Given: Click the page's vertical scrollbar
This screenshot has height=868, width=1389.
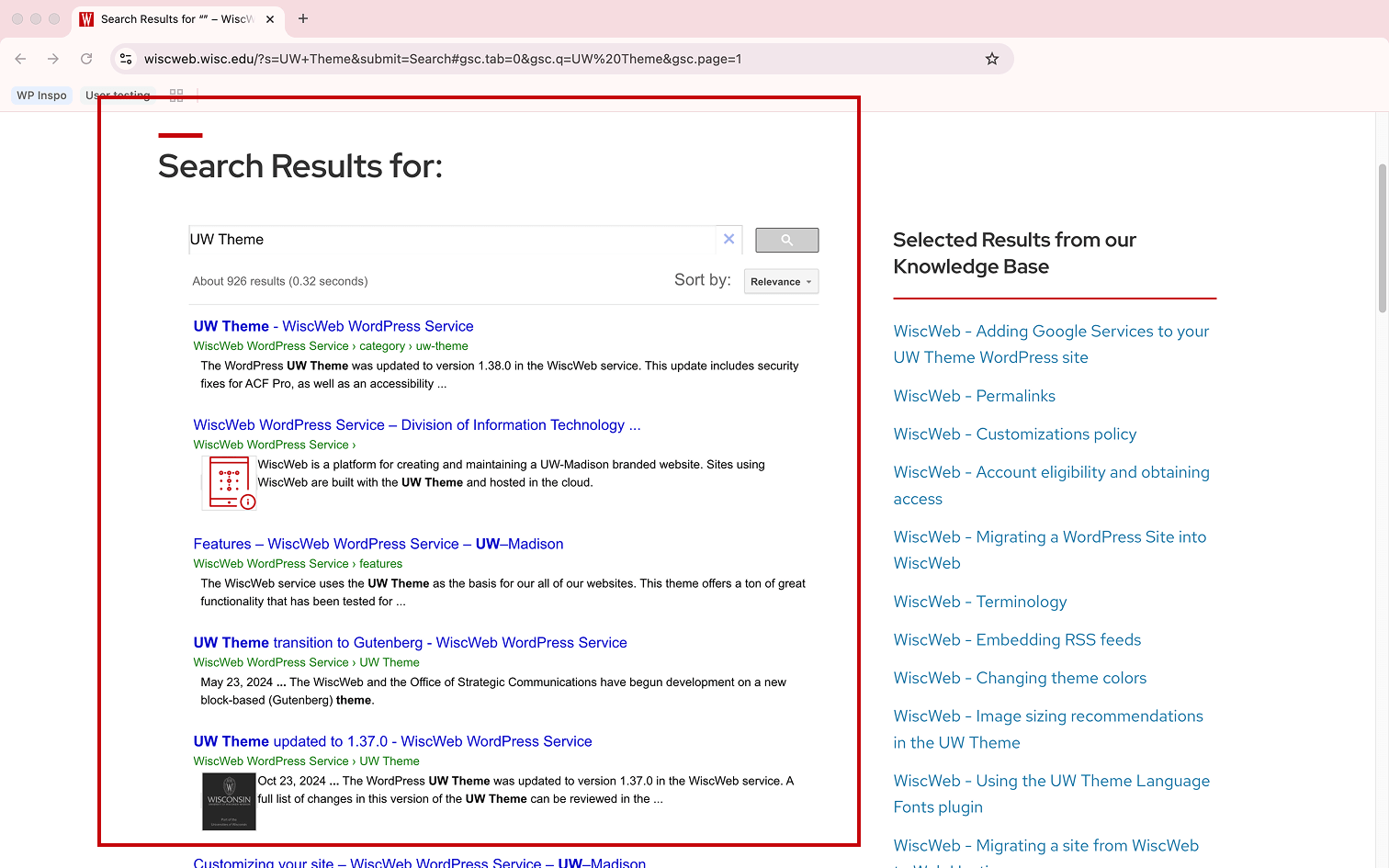Looking at the screenshot, I should coord(1382,239).
